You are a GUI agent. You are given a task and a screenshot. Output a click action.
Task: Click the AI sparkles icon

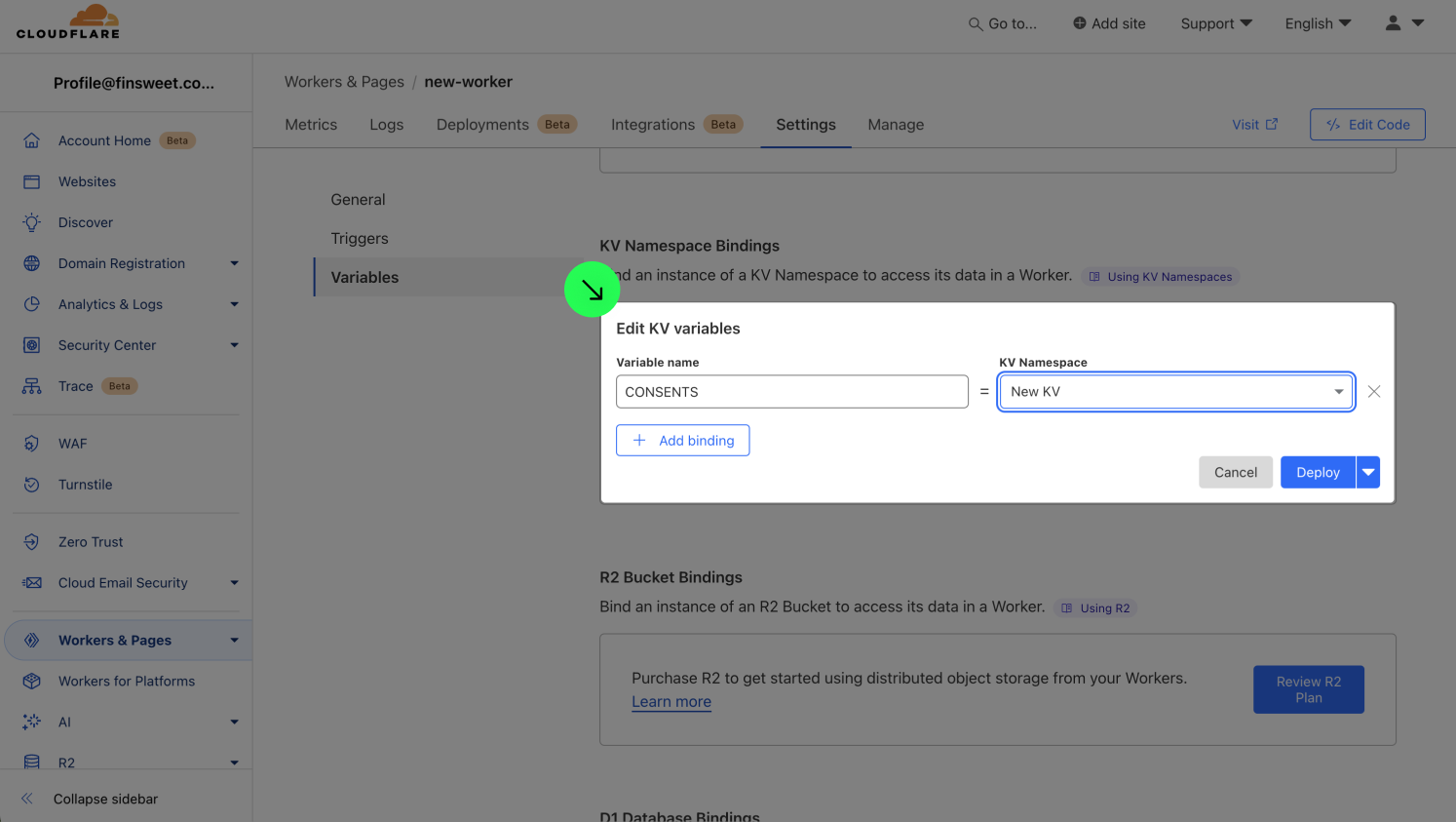[x=32, y=723]
